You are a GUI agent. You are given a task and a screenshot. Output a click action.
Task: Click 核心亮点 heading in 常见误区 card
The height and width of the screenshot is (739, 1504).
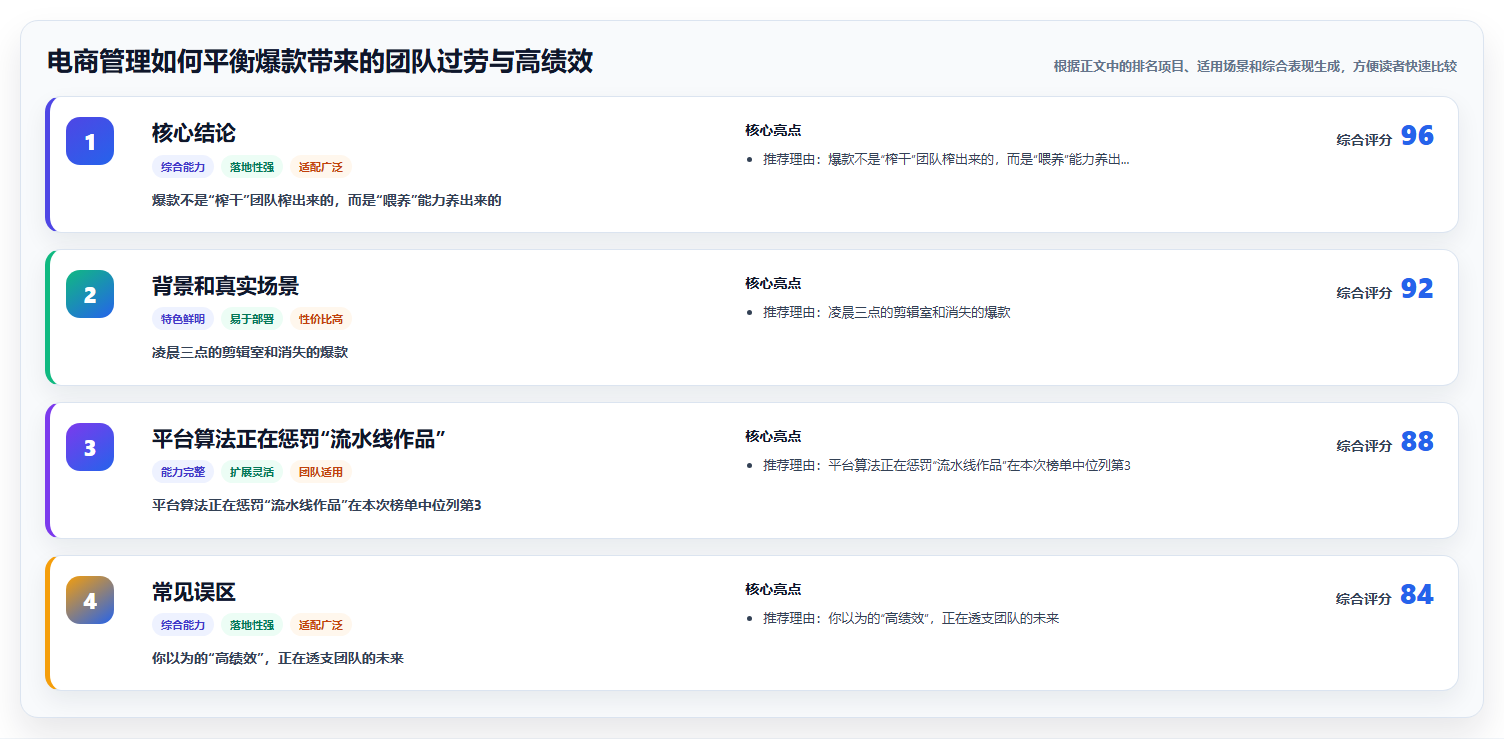point(773,590)
